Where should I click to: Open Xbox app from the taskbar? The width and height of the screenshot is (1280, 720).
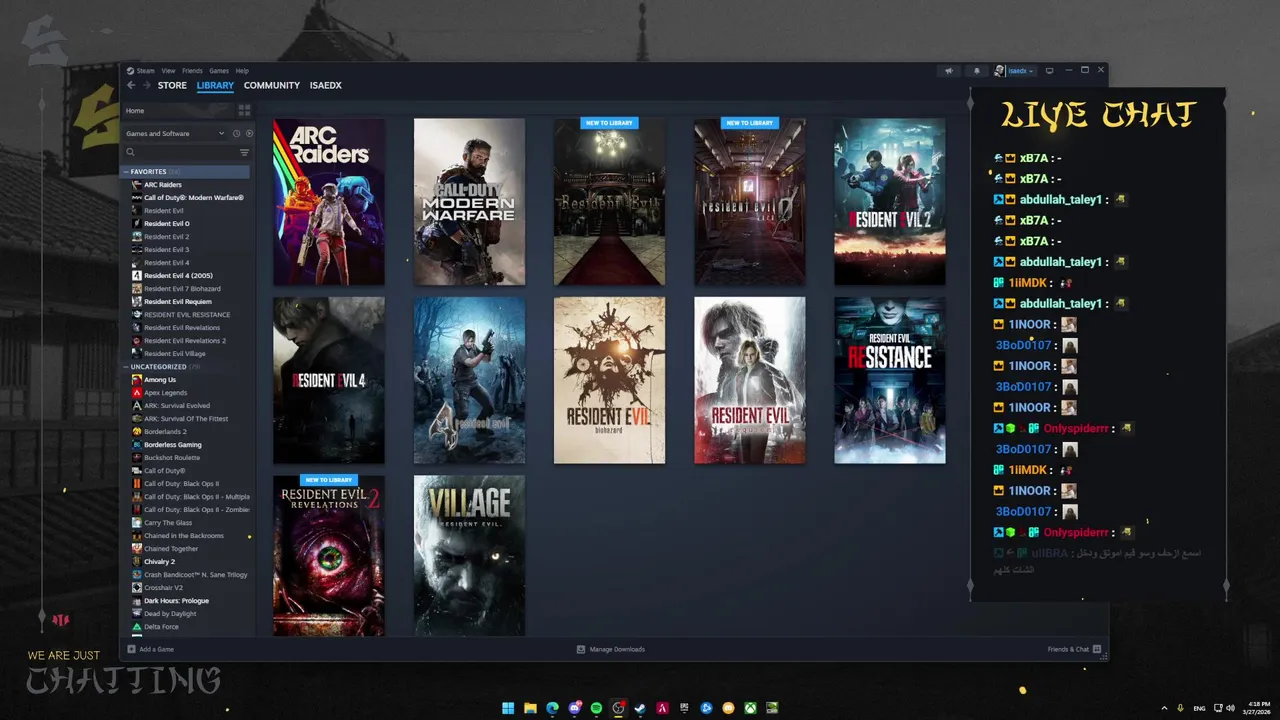[750, 708]
